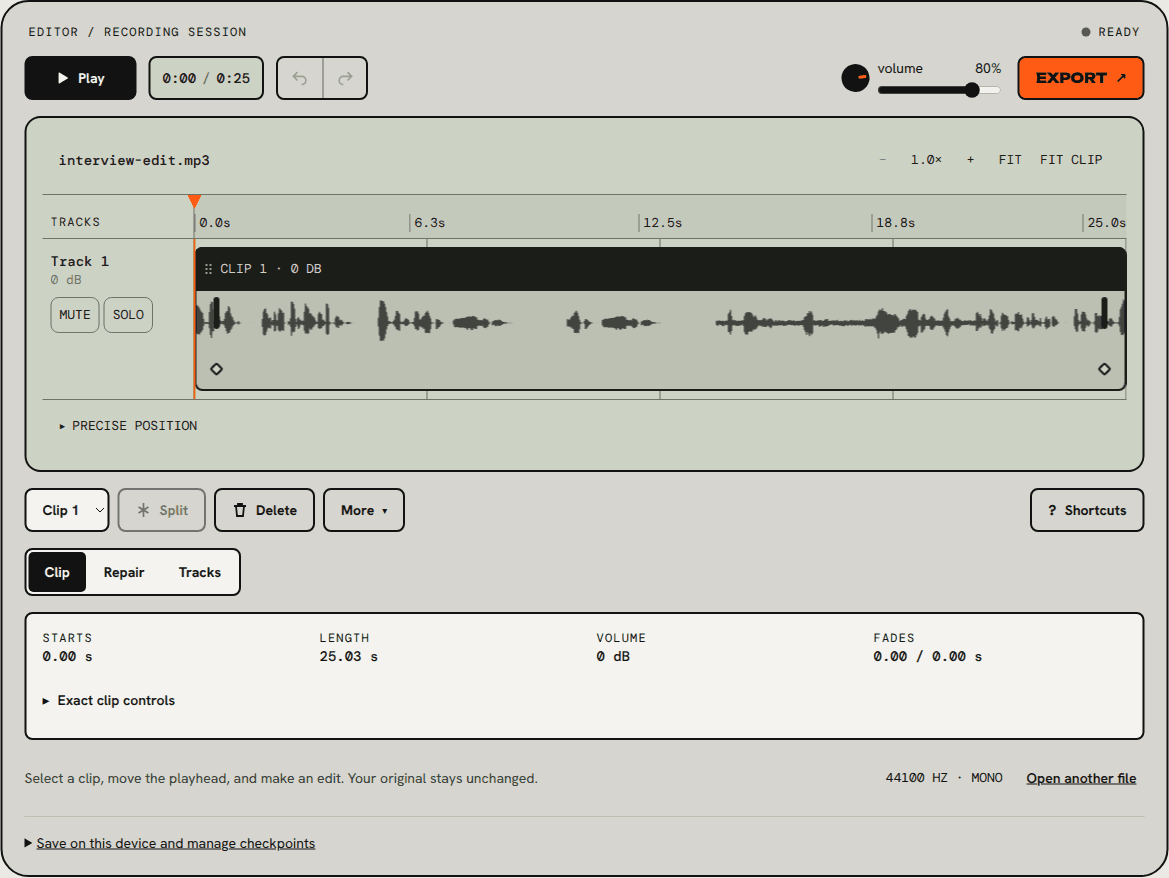This screenshot has width=1169, height=878.
Task: Select left fade diamond on Clip 1
Action: (216, 369)
